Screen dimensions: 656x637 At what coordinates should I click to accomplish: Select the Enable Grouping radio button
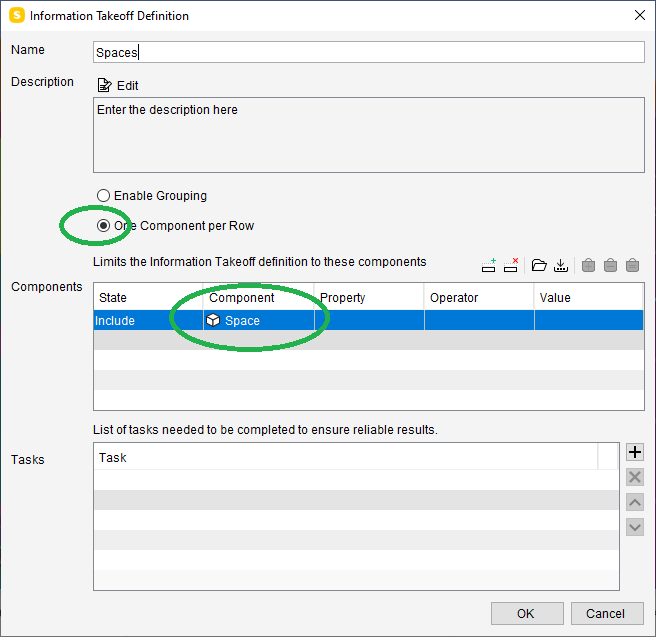pyautogui.click(x=103, y=195)
